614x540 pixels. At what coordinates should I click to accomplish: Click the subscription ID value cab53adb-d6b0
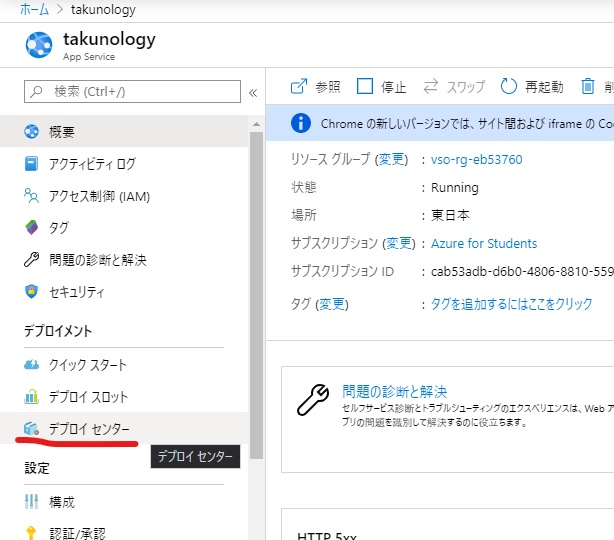point(522,271)
